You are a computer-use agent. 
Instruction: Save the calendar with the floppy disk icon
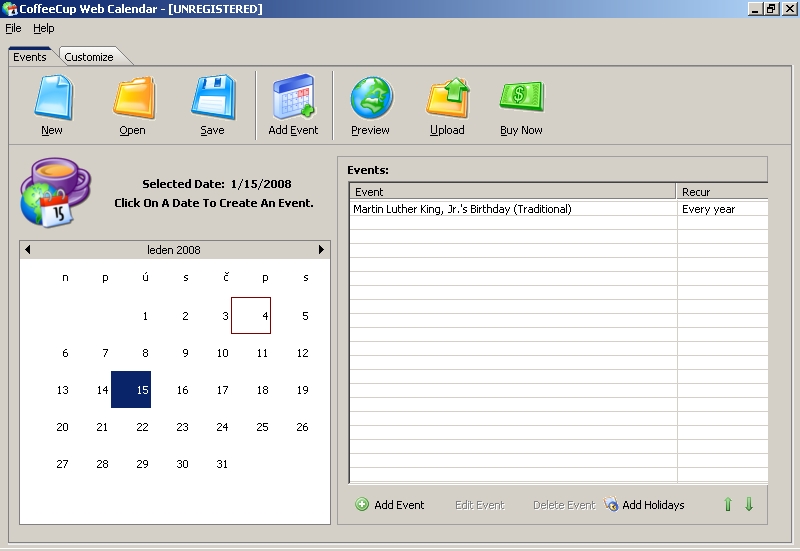click(x=213, y=97)
